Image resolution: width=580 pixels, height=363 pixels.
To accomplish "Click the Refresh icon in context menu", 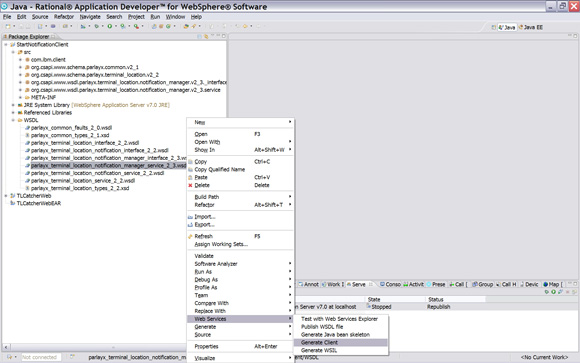I will pyautogui.click(x=190, y=236).
